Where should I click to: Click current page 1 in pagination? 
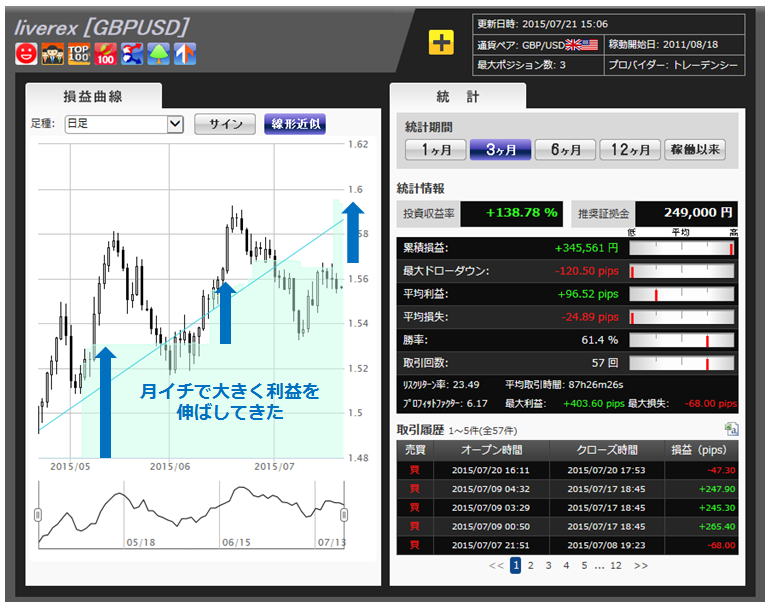[x=515, y=565]
